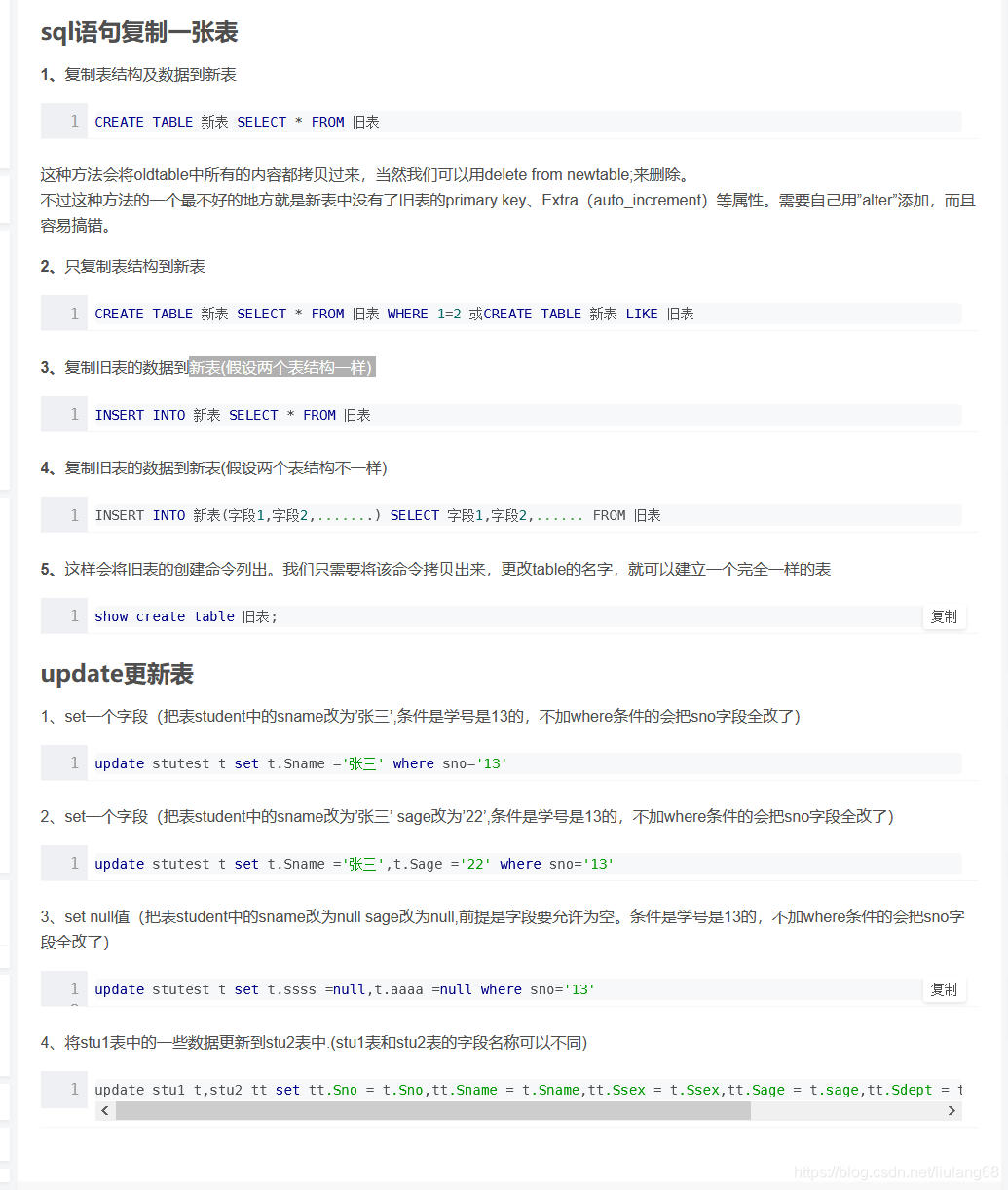
Task: Click the 复制 button beside 'show create table' code
Action: point(944,615)
